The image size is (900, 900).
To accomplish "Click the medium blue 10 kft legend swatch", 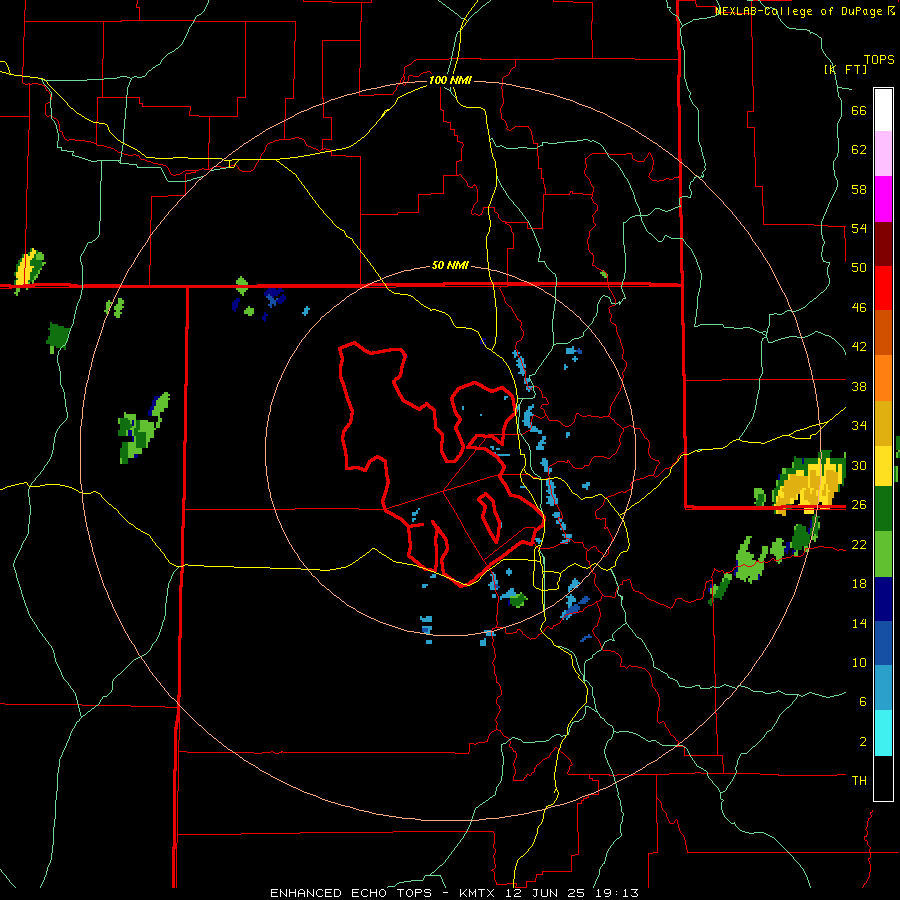I will [883, 643].
